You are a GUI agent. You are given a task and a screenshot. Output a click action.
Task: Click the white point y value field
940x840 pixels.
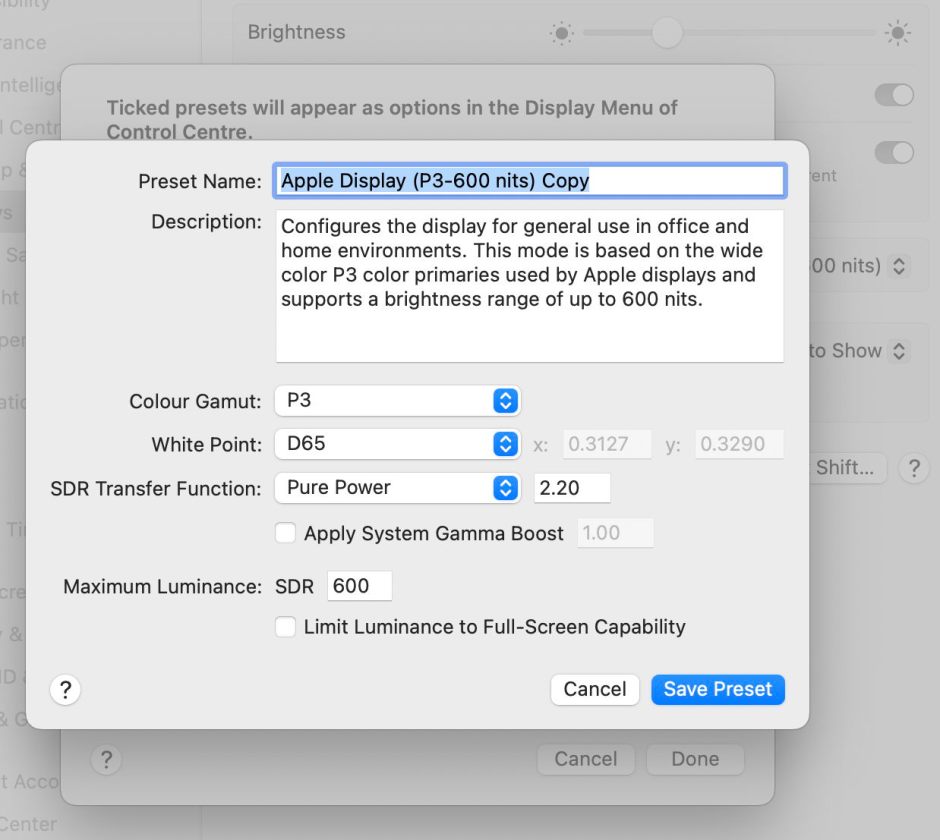[739, 444]
